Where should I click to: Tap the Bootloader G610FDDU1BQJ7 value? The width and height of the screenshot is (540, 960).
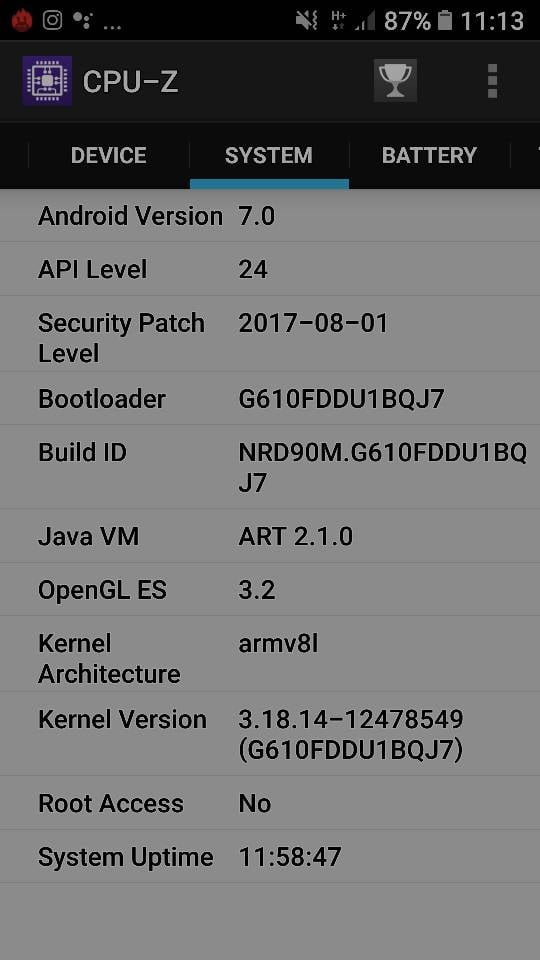point(341,399)
